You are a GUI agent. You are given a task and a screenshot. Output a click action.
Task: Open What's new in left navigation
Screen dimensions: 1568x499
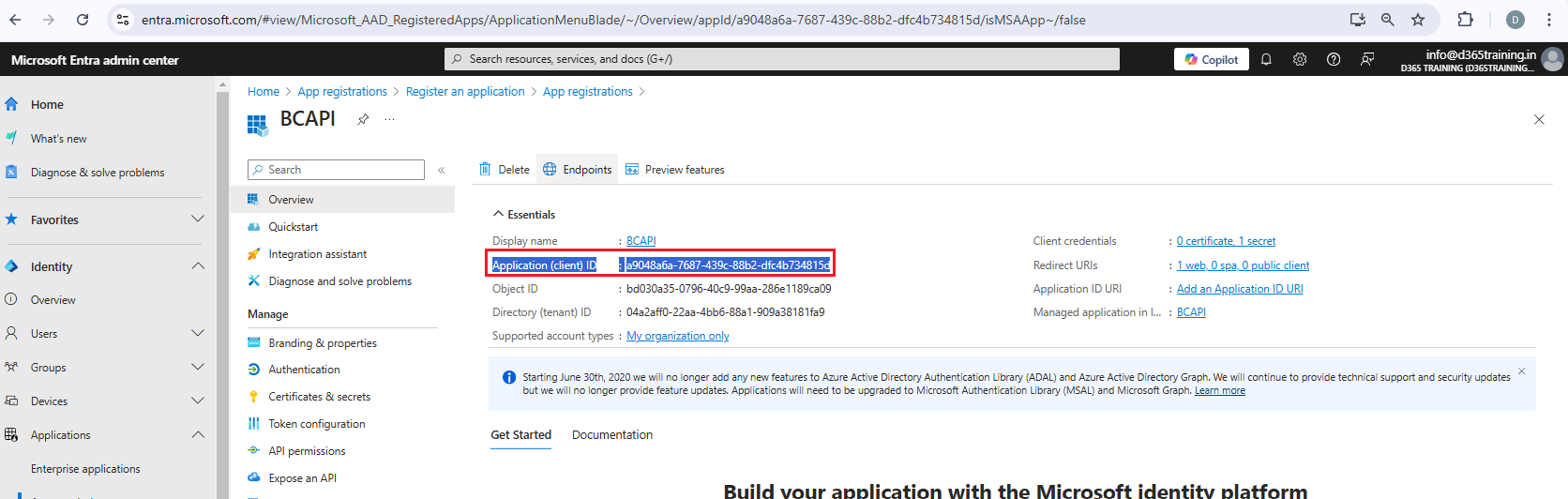pos(58,139)
